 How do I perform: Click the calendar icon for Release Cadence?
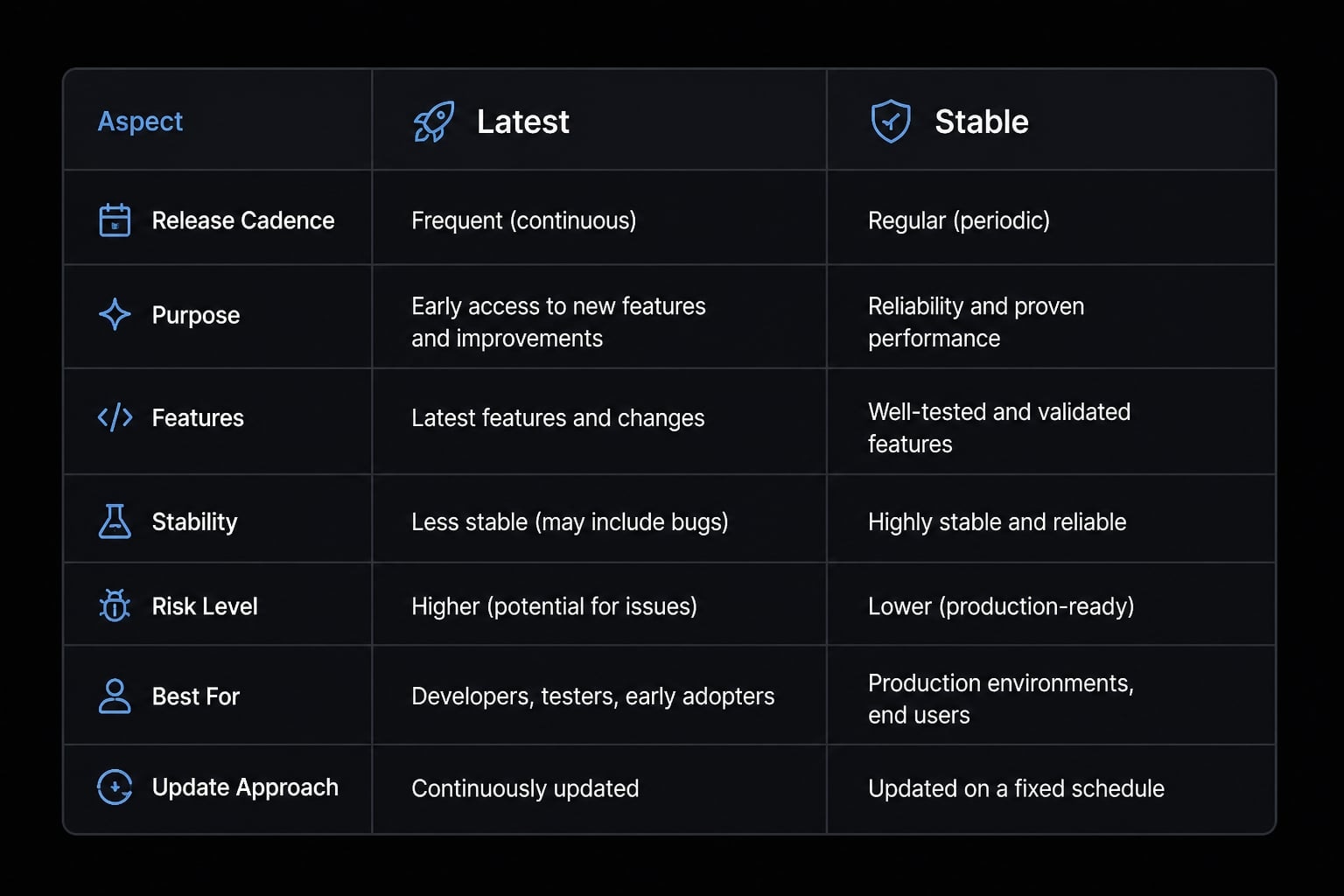point(115,220)
